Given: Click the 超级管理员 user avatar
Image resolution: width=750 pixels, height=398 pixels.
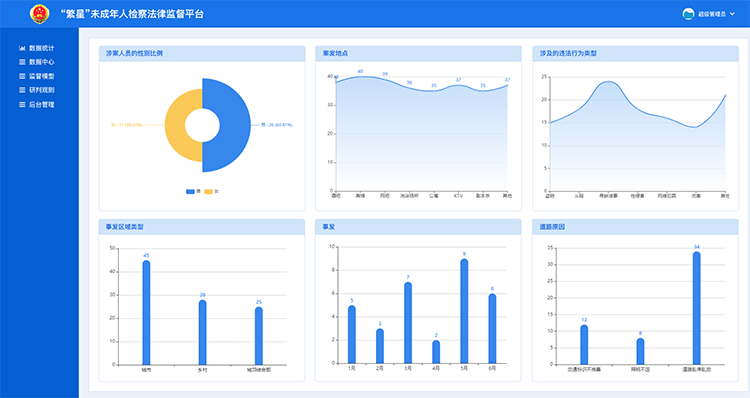Looking at the screenshot, I should click(688, 14).
